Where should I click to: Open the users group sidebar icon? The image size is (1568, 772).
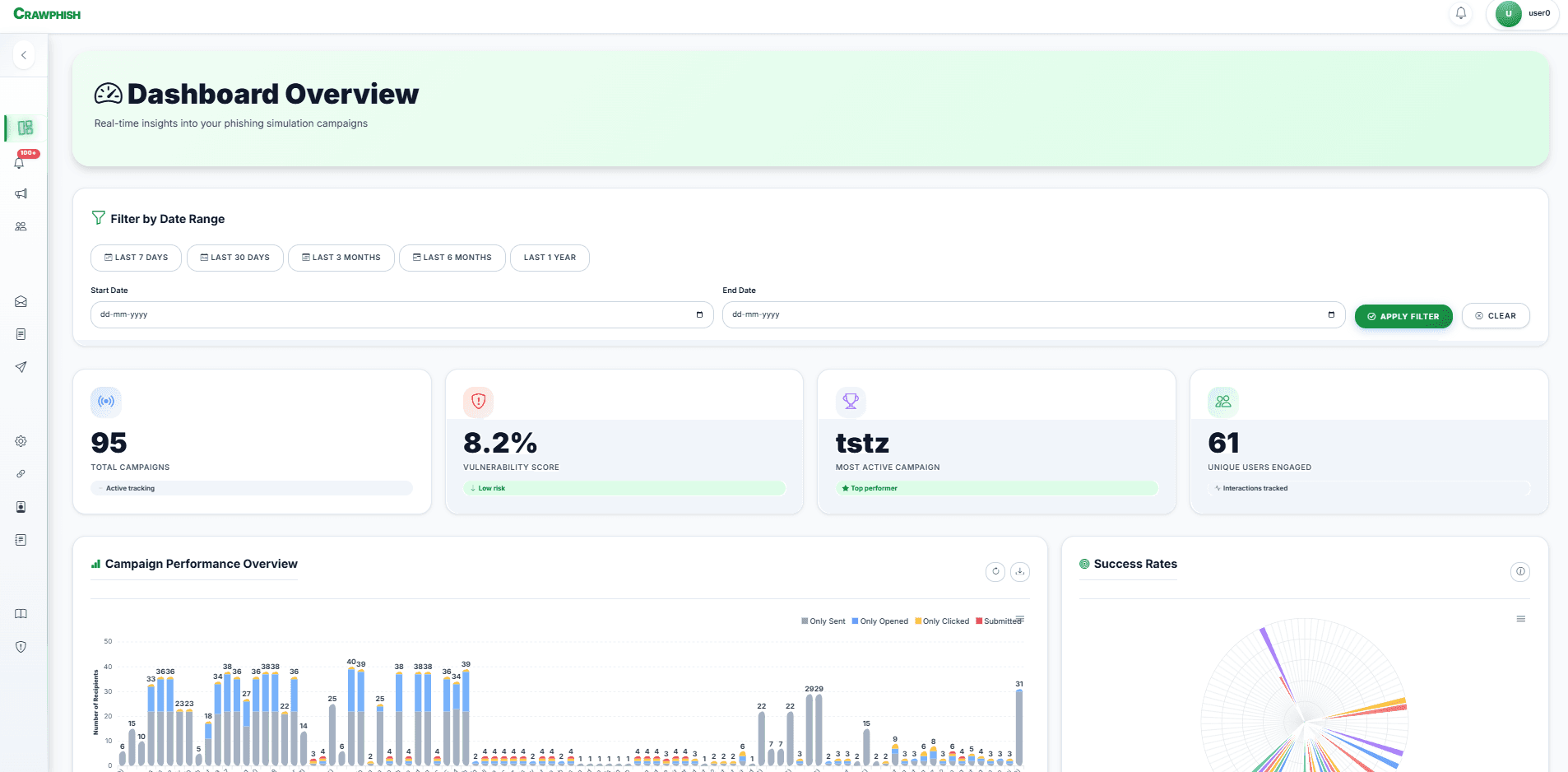pyautogui.click(x=21, y=226)
